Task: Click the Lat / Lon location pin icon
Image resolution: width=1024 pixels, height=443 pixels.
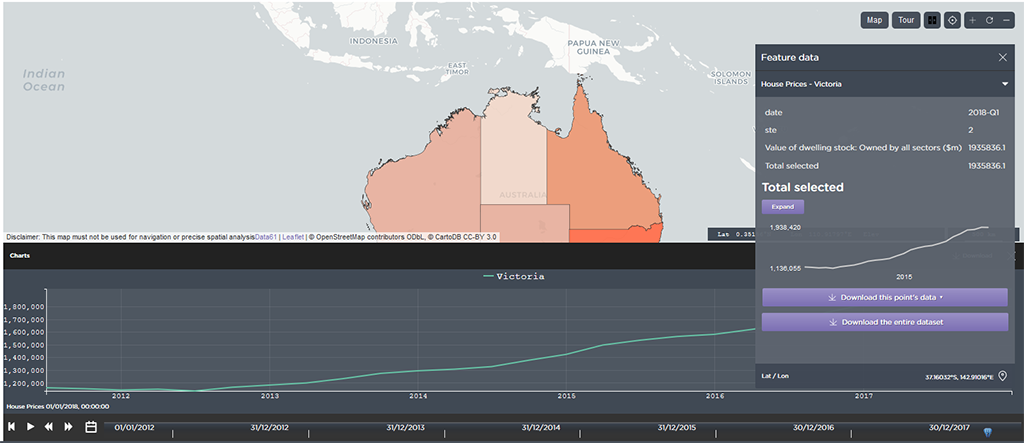Action: click(1002, 377)
